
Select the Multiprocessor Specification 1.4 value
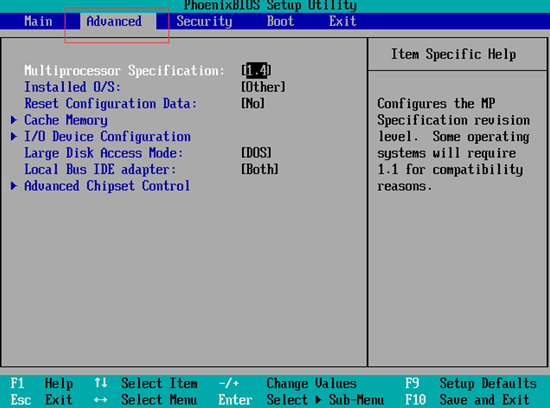click(256, 71)
